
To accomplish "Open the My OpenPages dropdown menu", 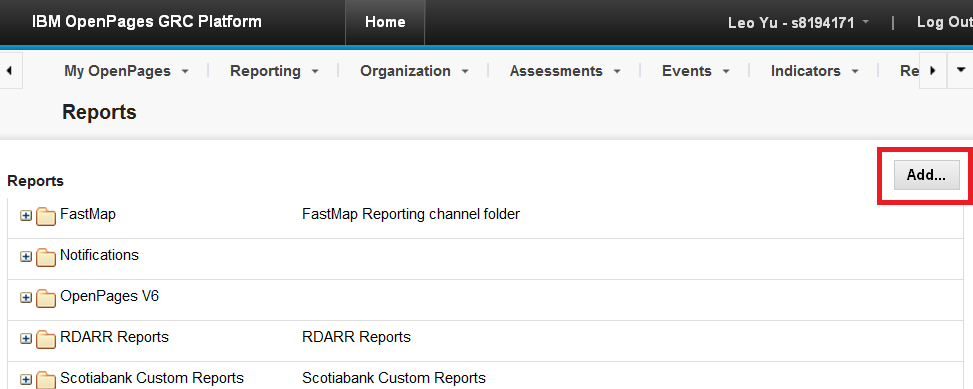I will (x=126, y=71).
